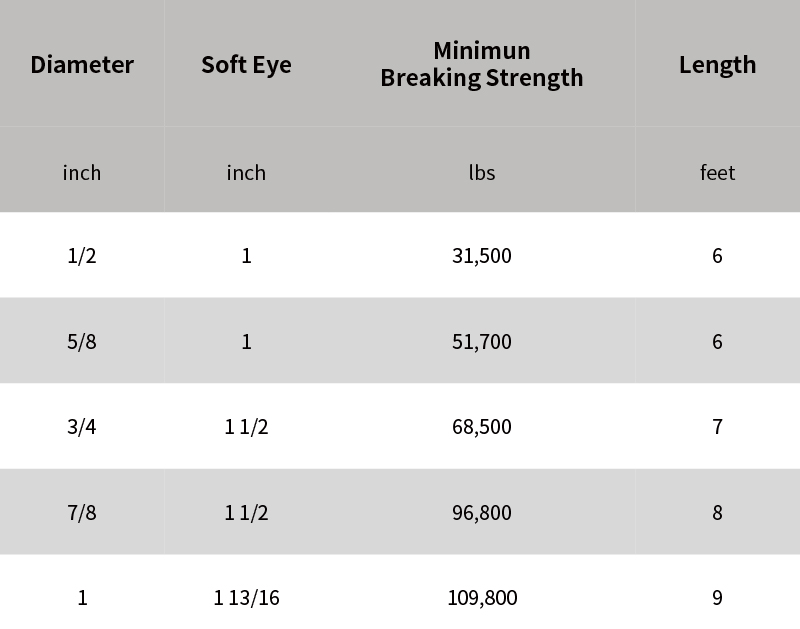Select the 1/2 diameter cell
800x629 pixels.
tap(82, 255)
